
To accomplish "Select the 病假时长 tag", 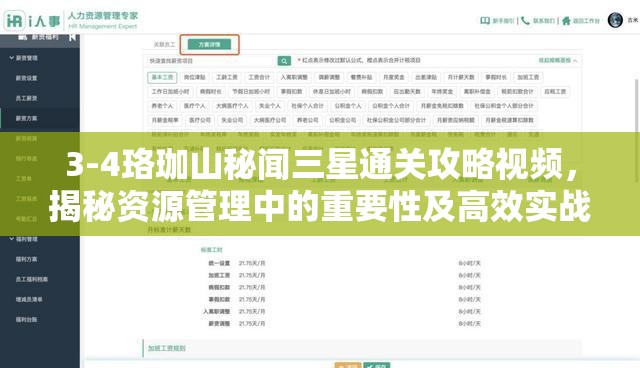I will click(211, 91).
